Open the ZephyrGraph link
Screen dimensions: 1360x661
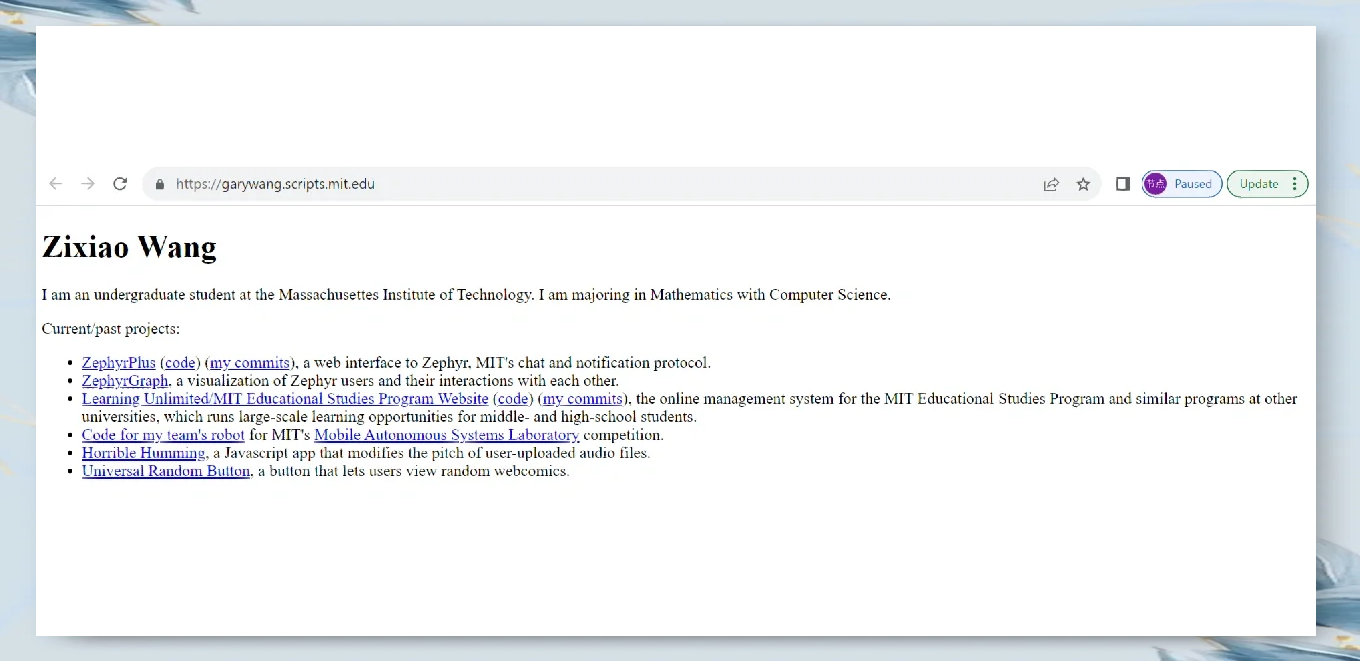[125, 381]
